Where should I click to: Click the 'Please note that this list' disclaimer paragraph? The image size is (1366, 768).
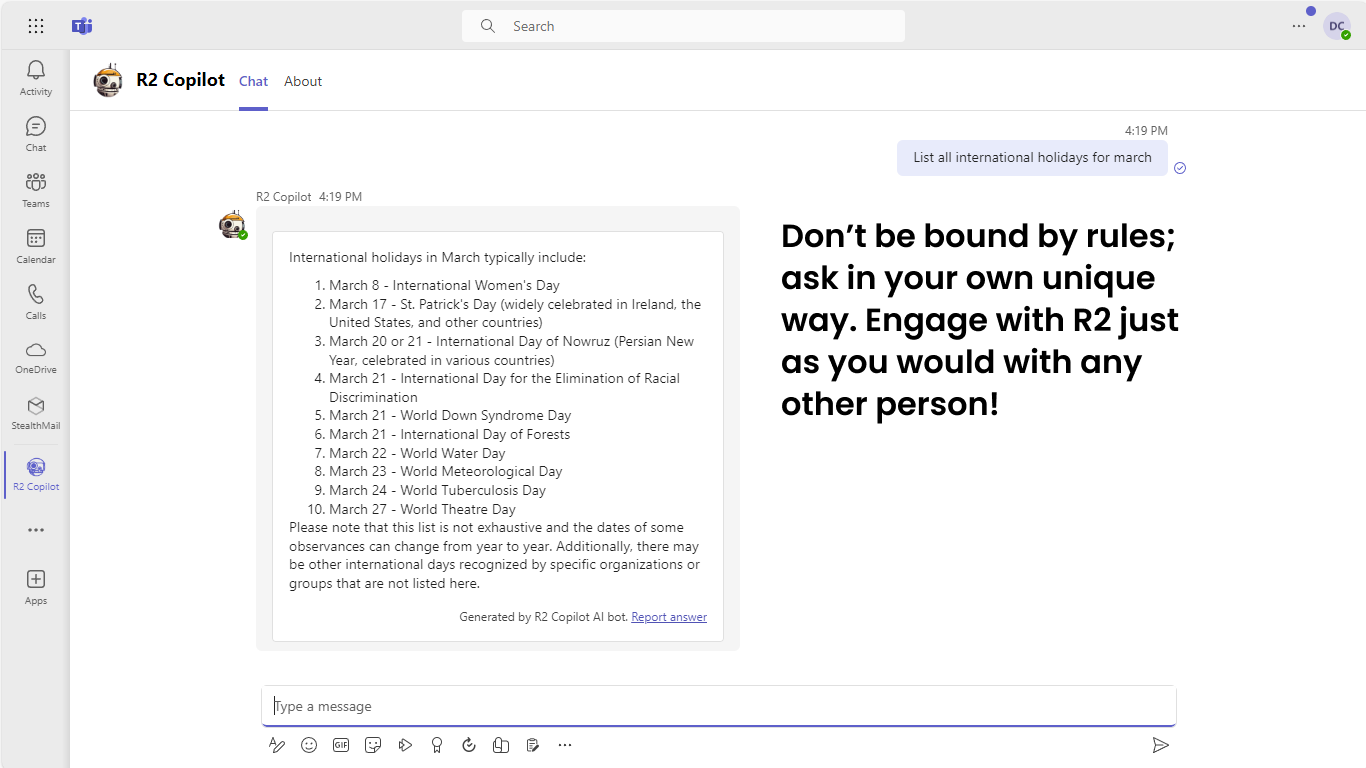pyautogui.click(x=494, y=556)
